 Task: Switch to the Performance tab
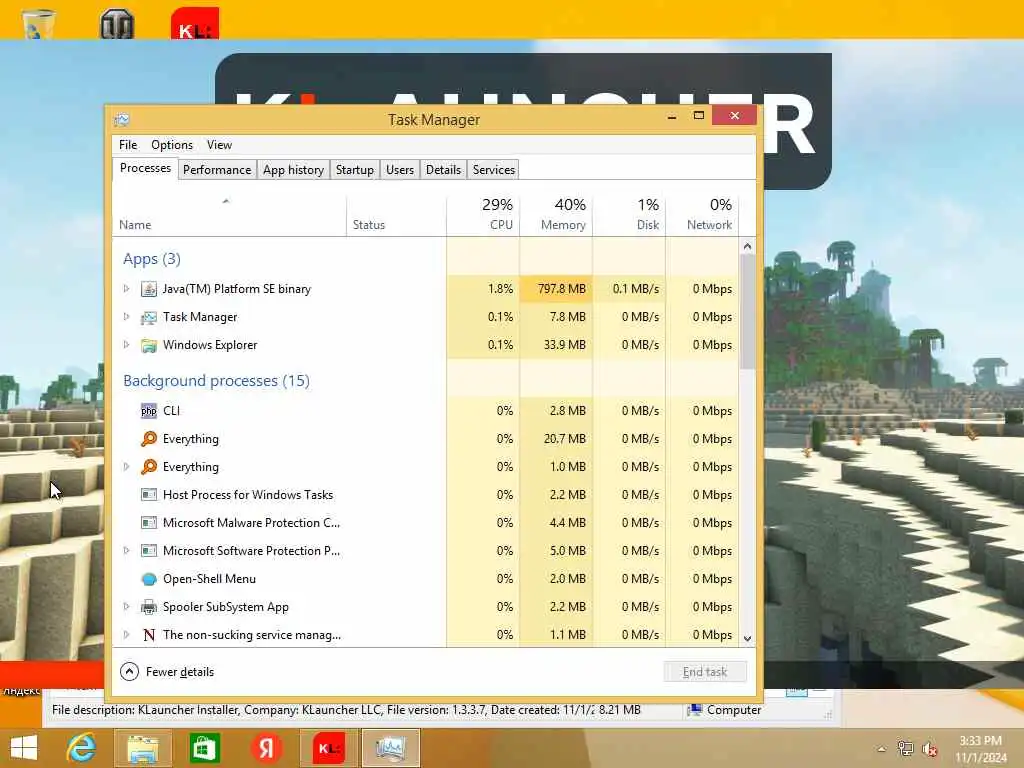click(x=217, y=170)
